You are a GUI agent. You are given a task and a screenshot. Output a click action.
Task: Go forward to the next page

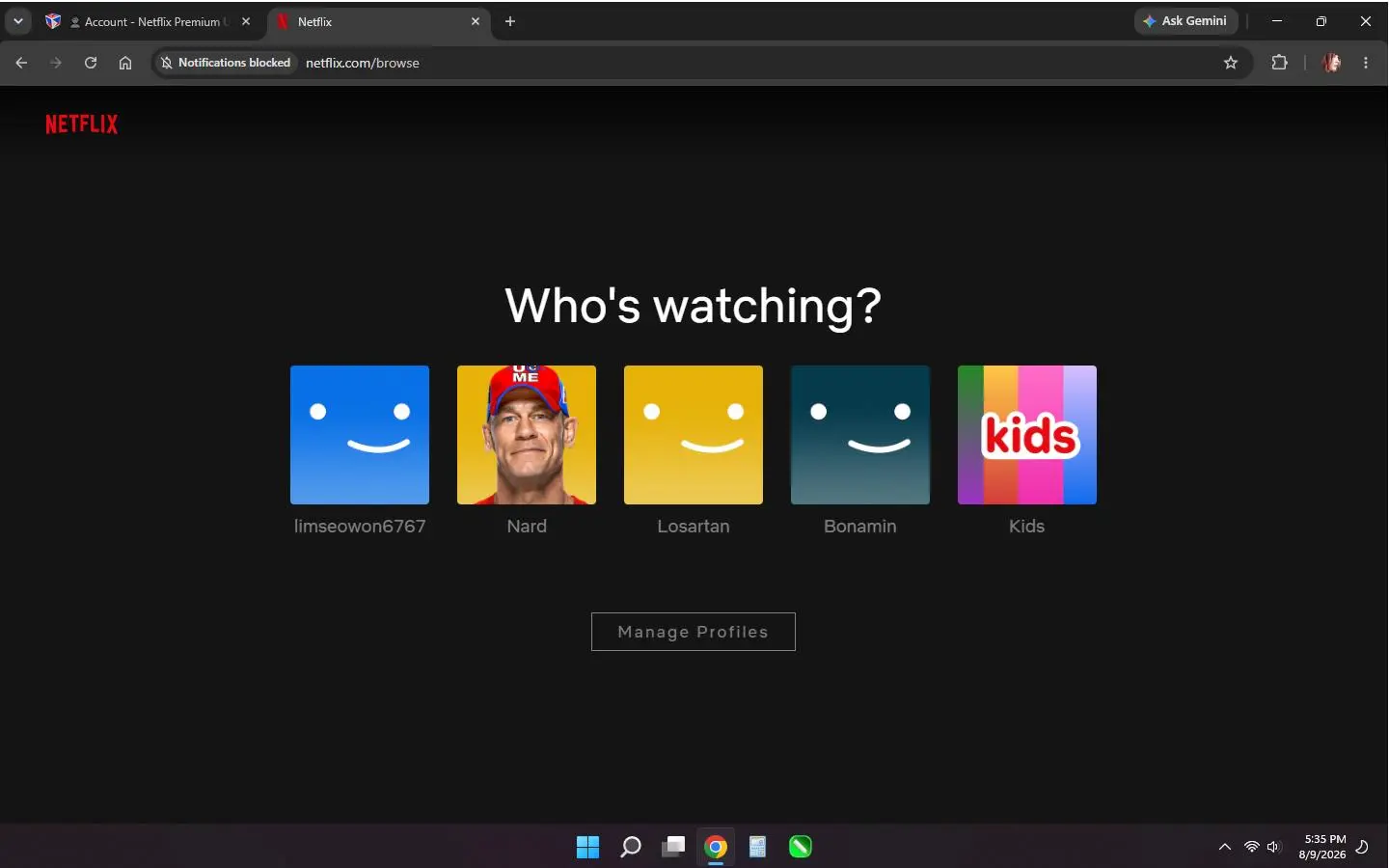tap(56, 63)
